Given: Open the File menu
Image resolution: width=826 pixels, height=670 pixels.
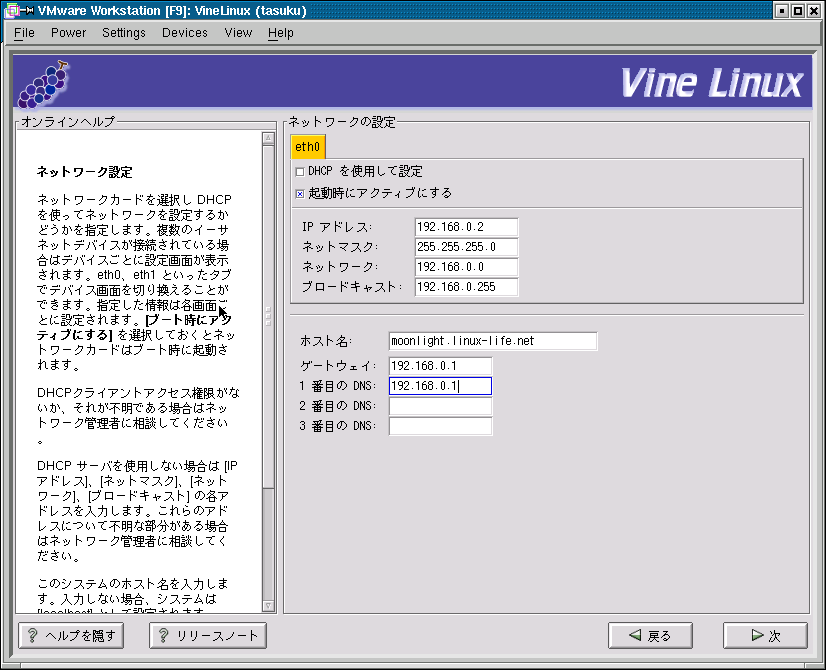Looking at the screenshot, I should [x=24, y=33].
